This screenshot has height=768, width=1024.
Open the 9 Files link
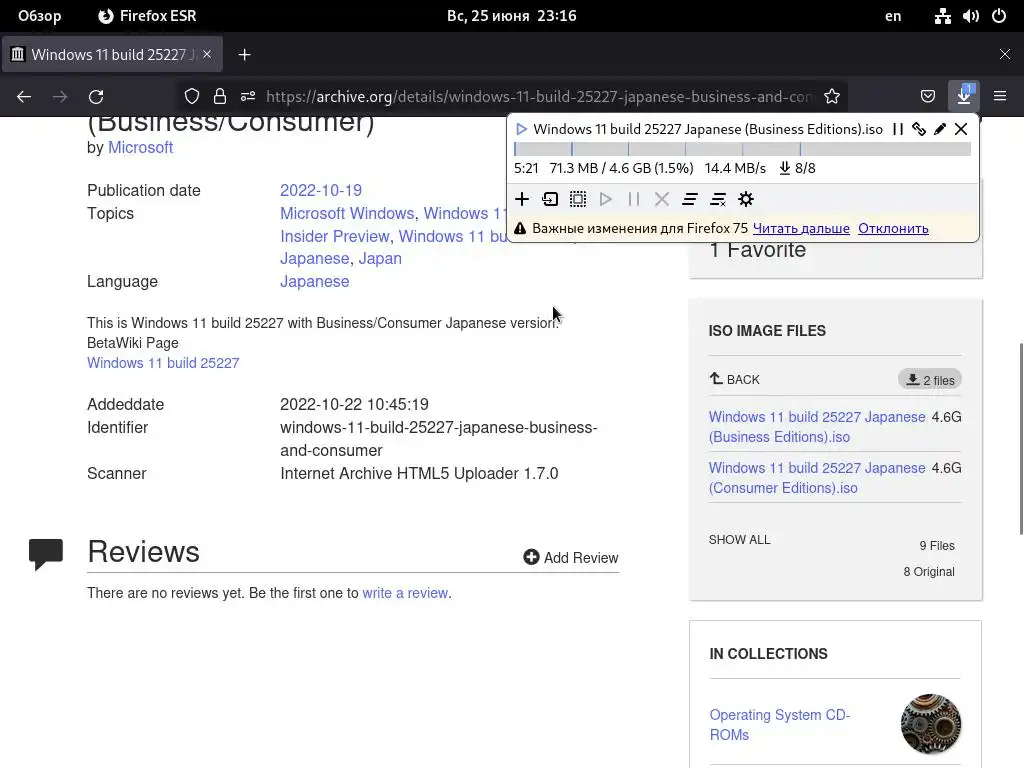(x=937, y=545)
